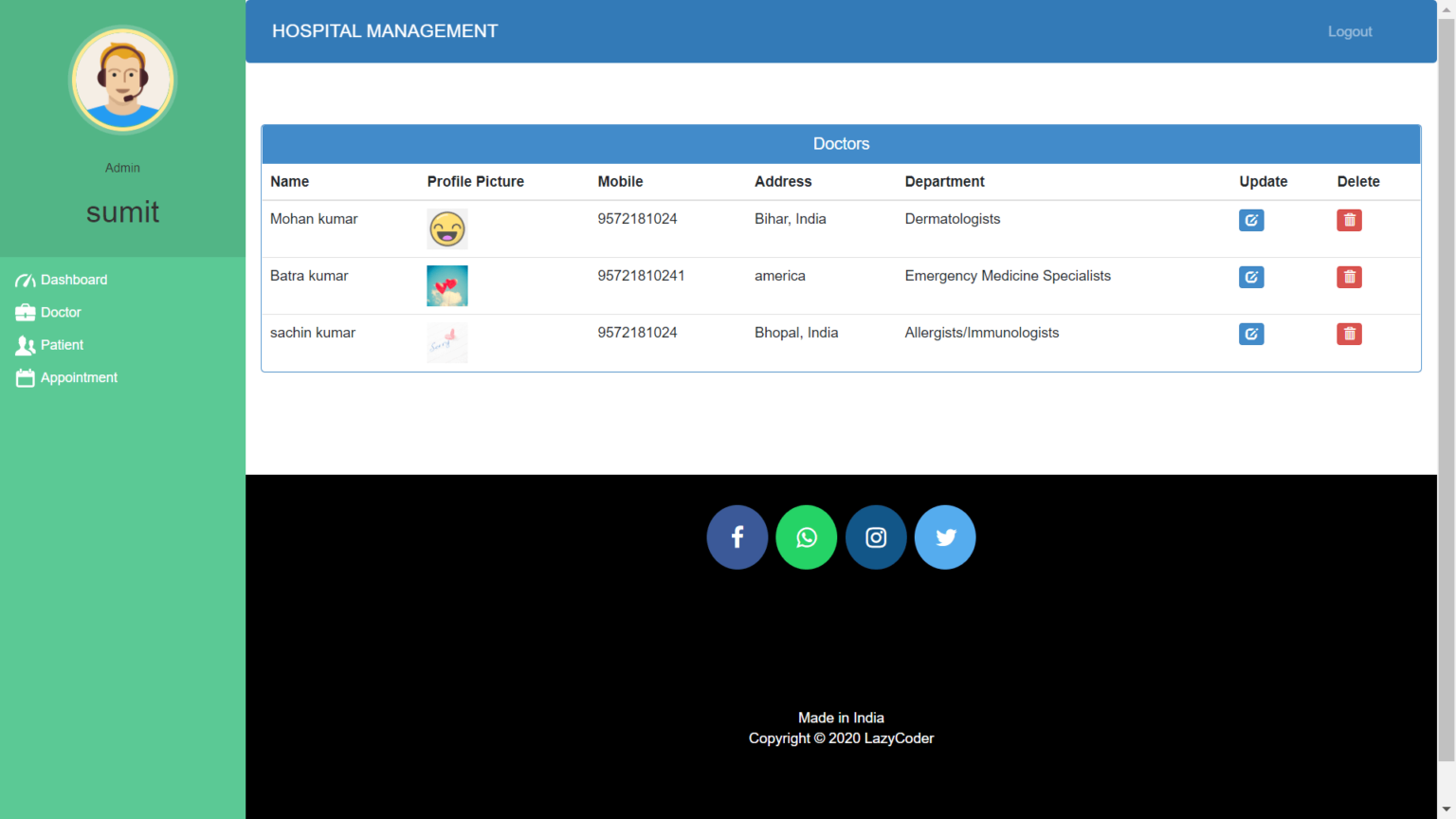This screenshot has width=1456, height=819.
Task: Open the Update edit icon for Batra kumar
Action: 1251,277
